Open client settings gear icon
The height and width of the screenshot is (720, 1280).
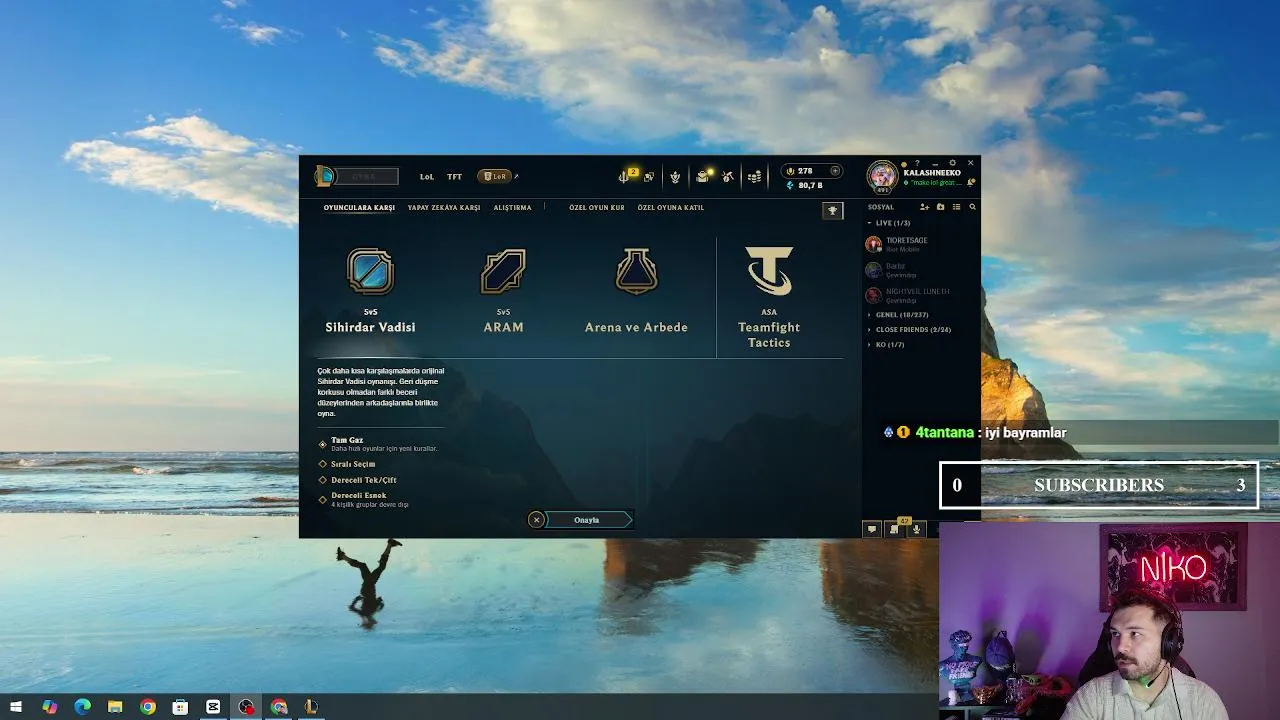(952, 163)
